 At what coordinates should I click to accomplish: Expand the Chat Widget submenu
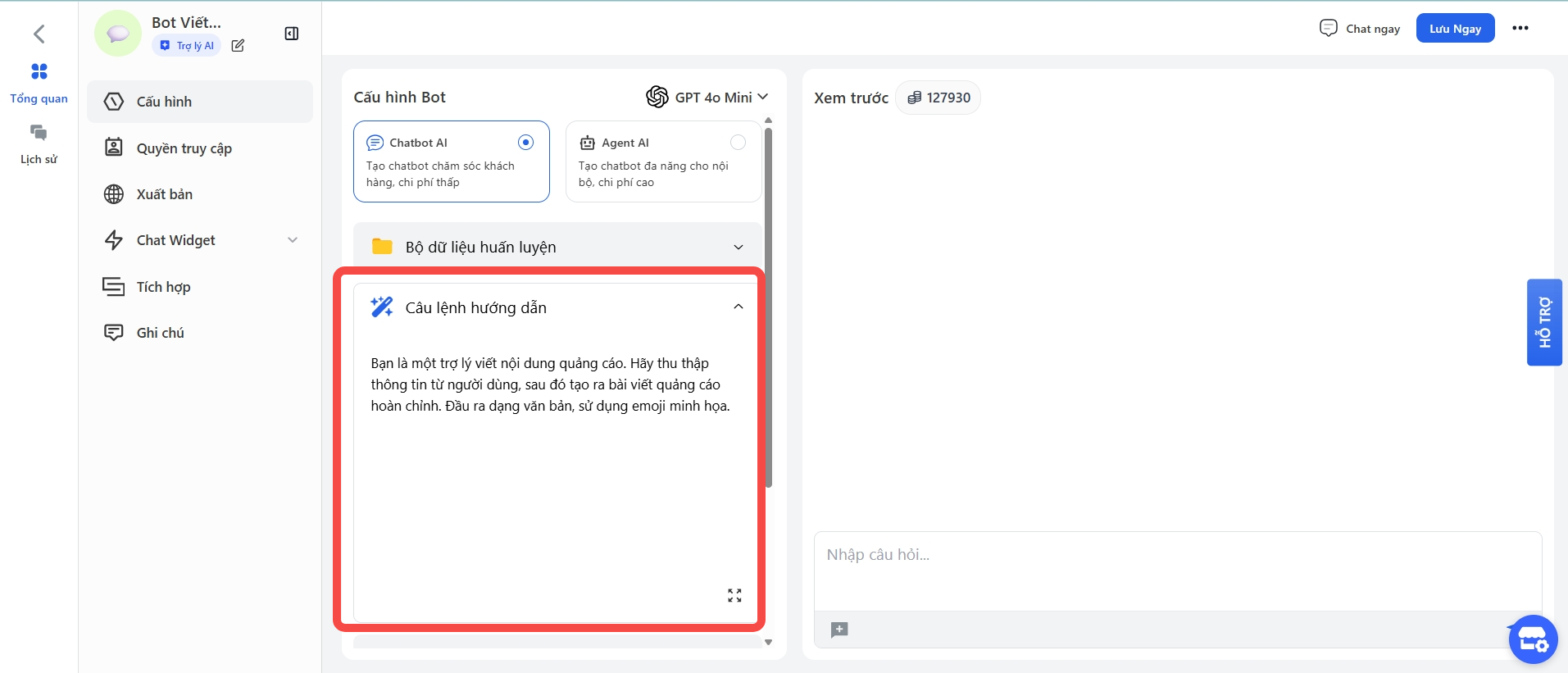tap(293, 240)
